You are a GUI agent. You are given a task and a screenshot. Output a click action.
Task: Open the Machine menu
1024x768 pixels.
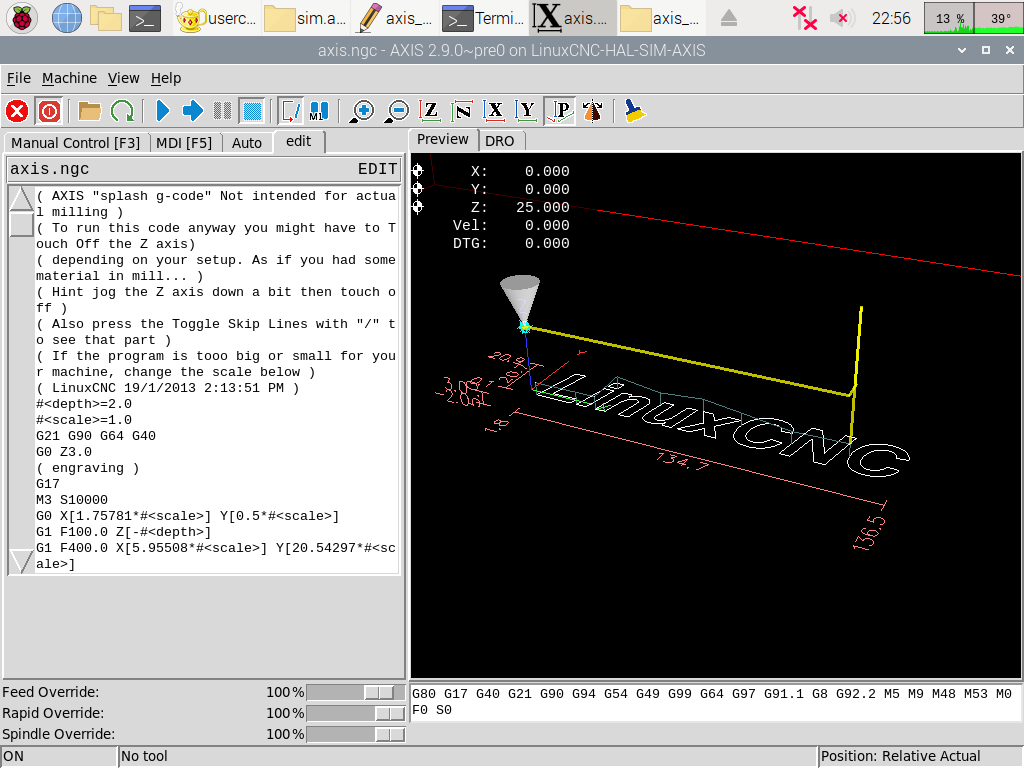tap(69, 78)
